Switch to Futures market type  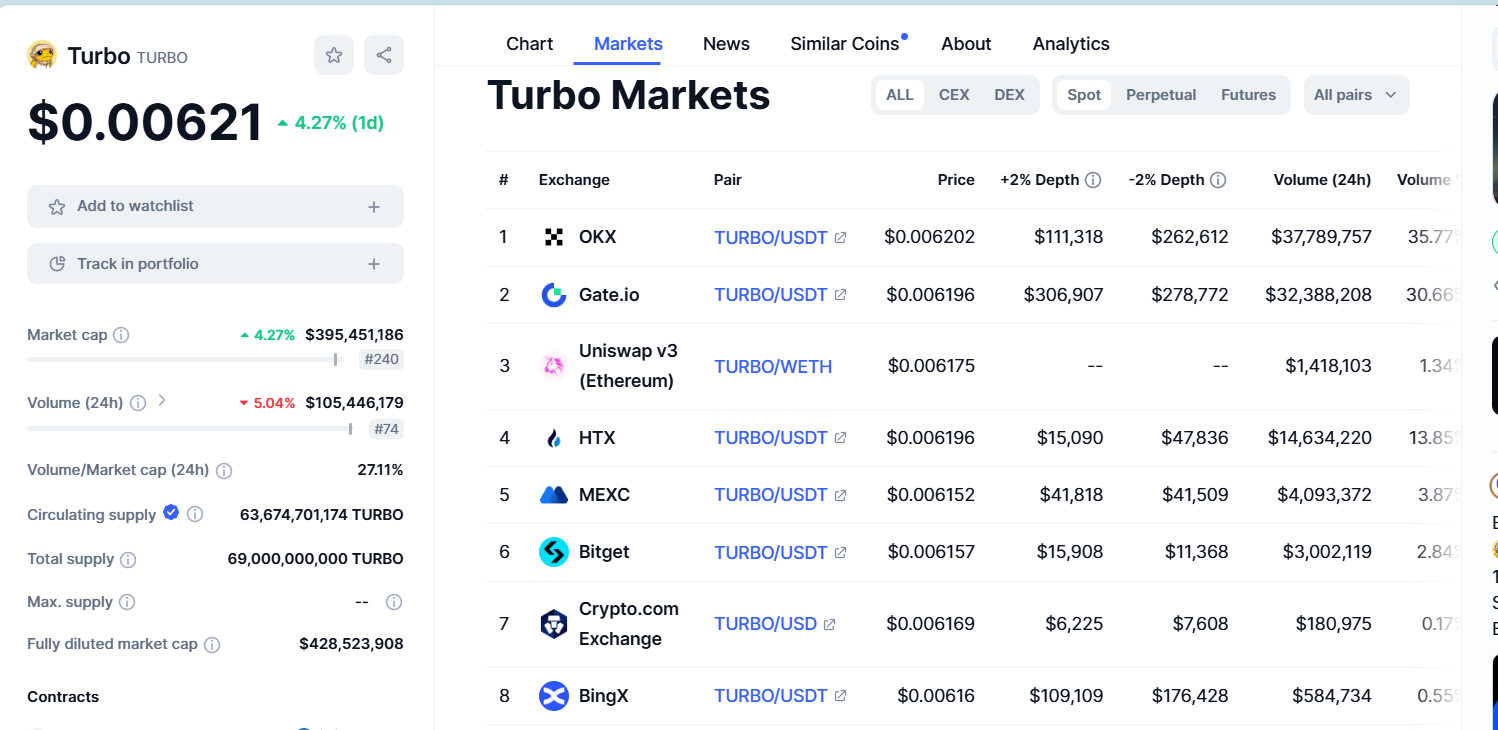coord(1248,95)
